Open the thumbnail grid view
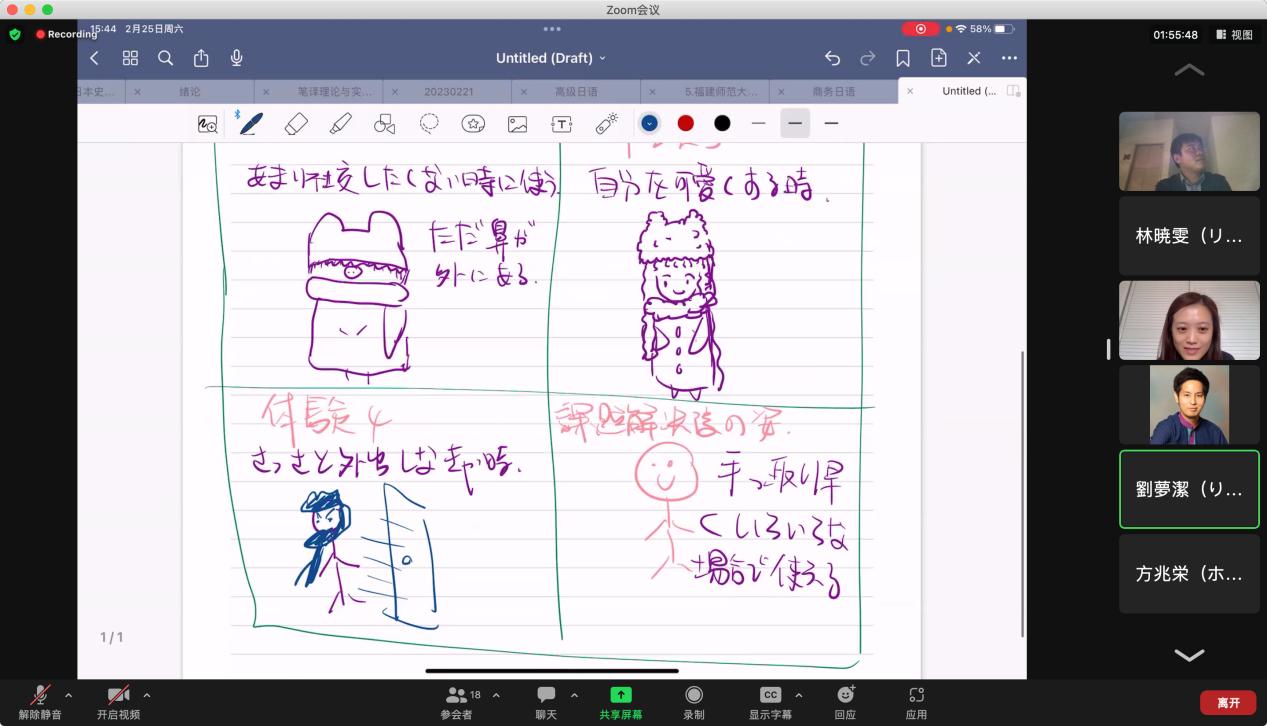This screenshot has width=1267, height=726. 130,58
